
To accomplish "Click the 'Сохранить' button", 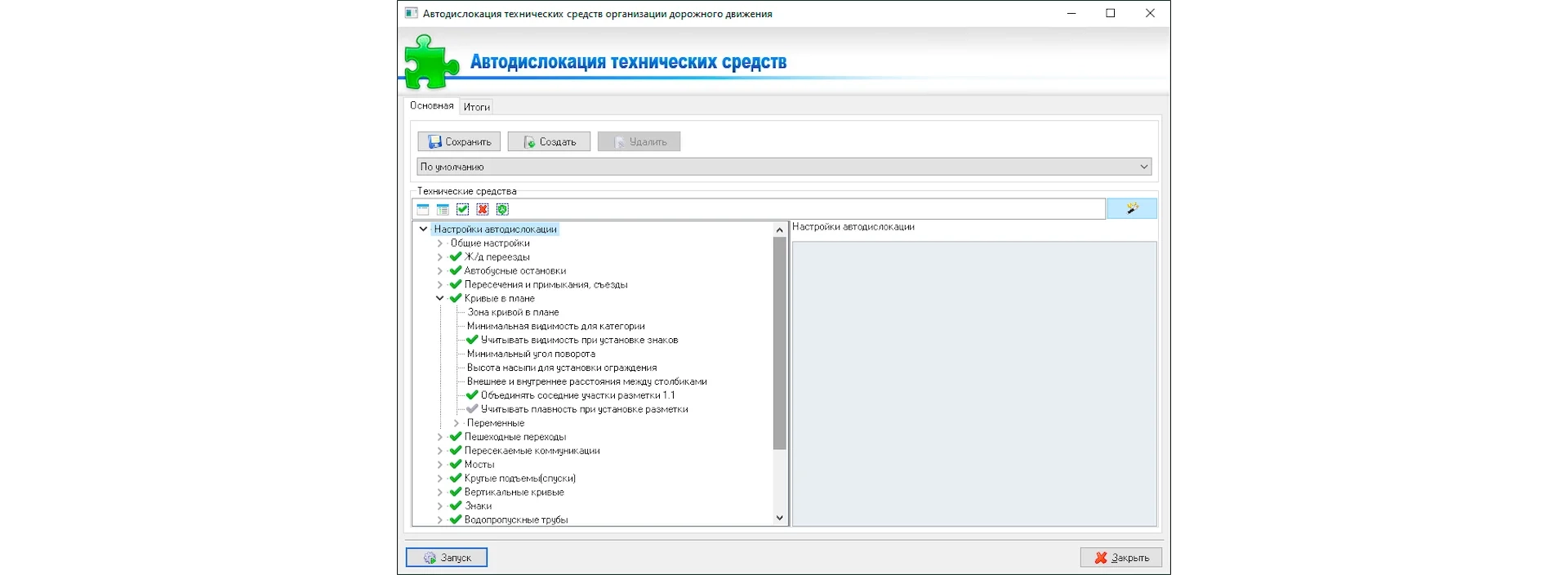I will pyautogui.click(x=459, y=141).
